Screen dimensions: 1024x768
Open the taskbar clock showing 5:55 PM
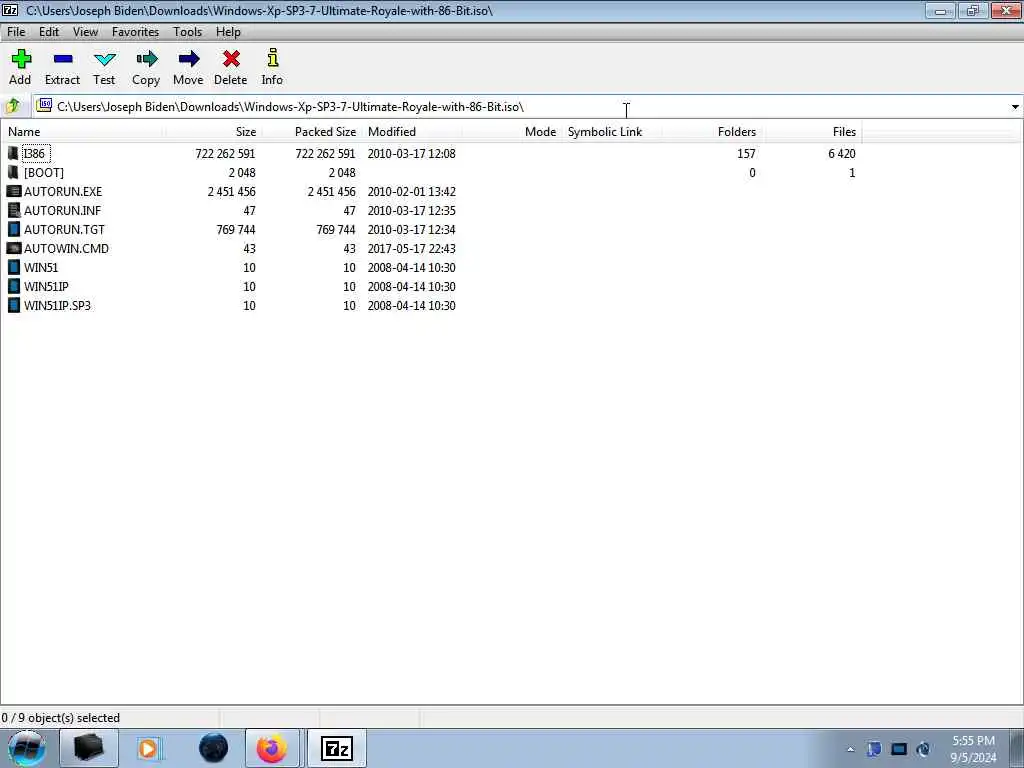point(973,749)
